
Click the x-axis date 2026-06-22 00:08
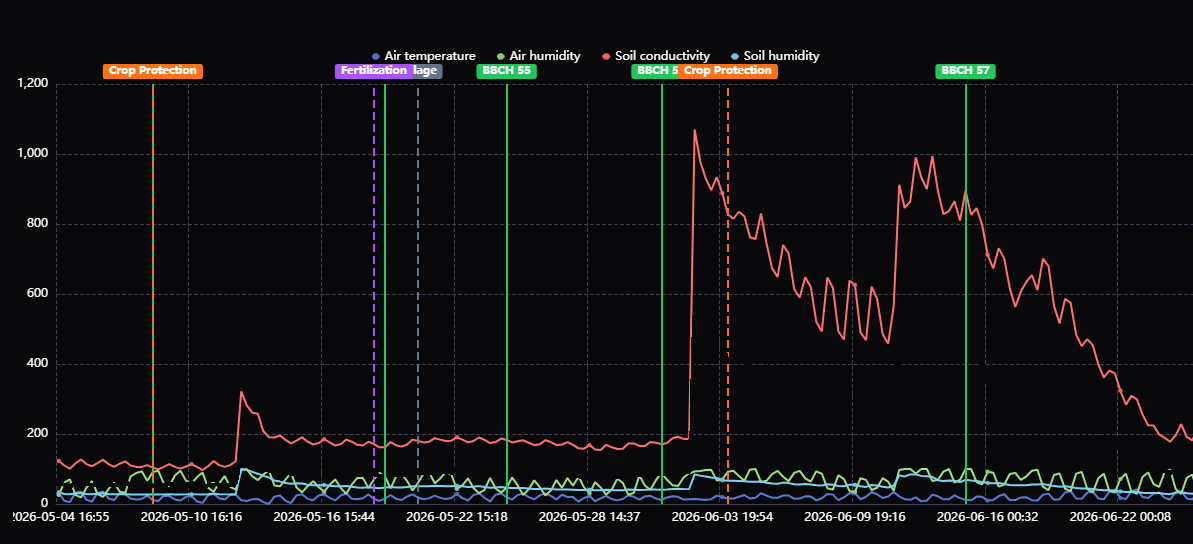click(1118, 517)
